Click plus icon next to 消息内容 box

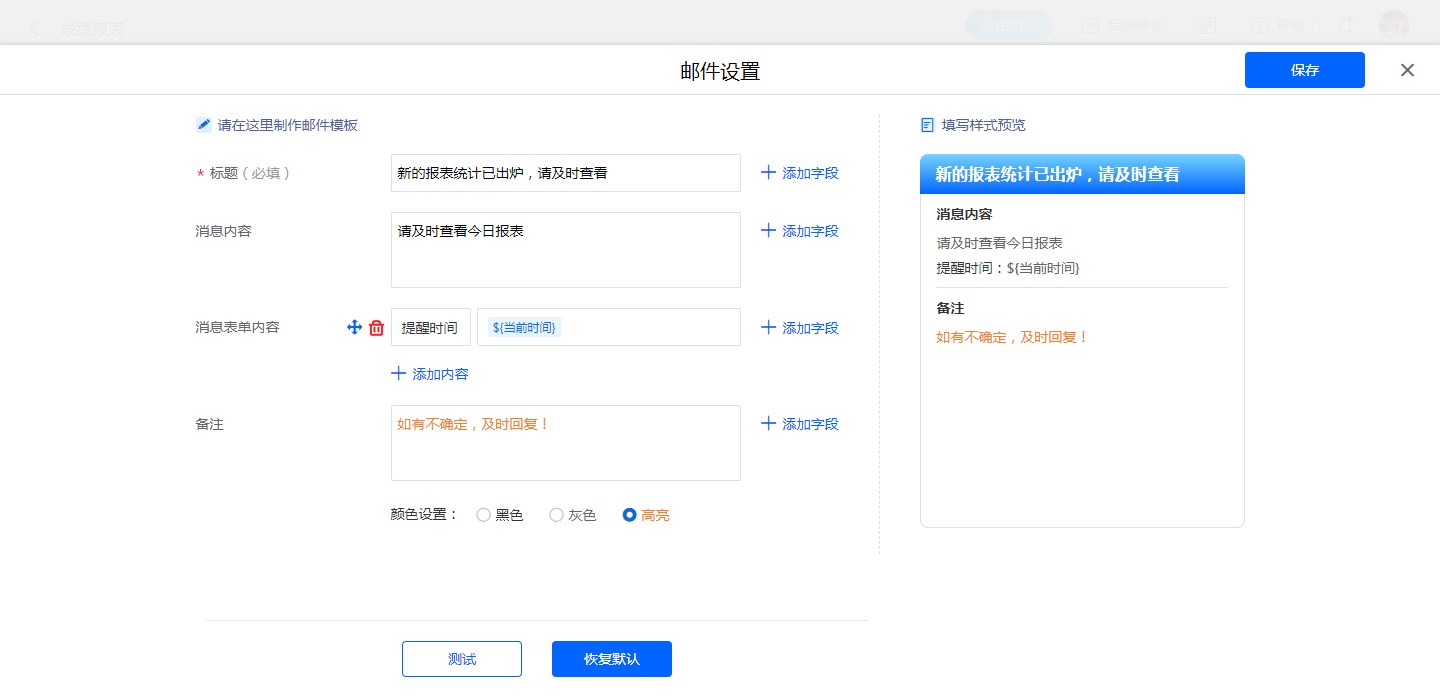[x=768, y=231]
